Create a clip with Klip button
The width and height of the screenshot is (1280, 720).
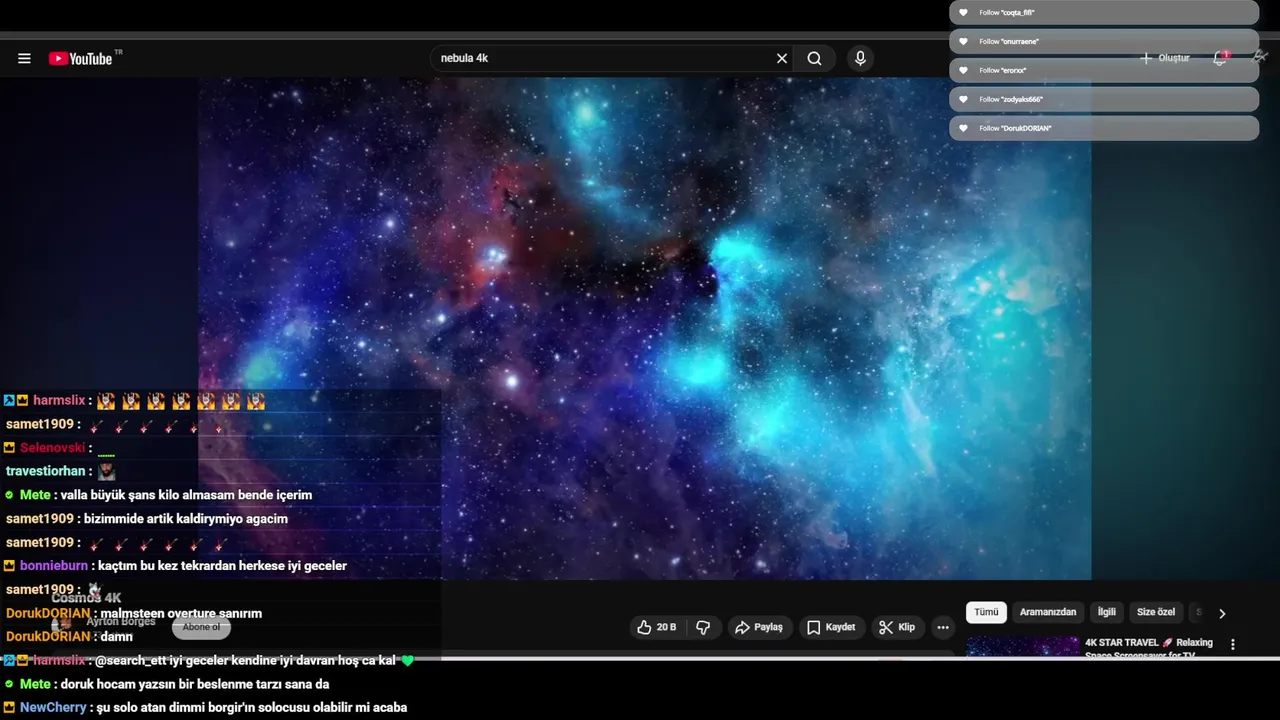896,627
